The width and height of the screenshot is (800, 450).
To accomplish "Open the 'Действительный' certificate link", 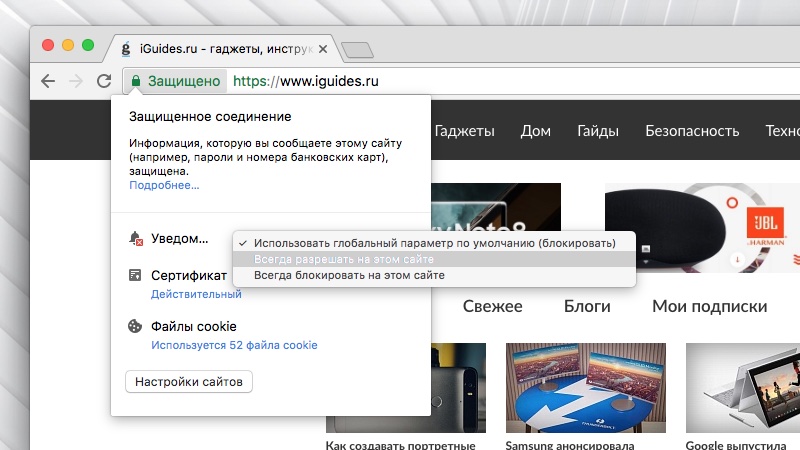I will coord(196,294).
